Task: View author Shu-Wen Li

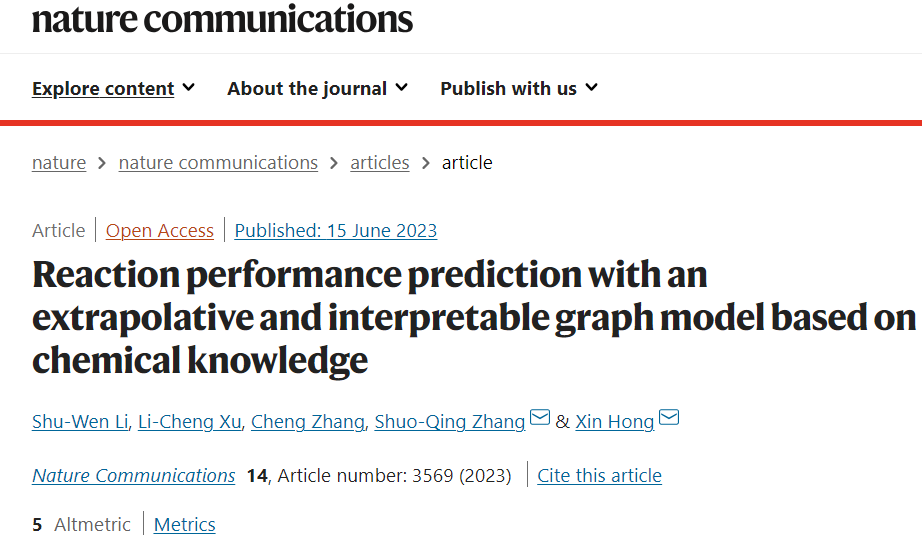Action: pos(80,422)
